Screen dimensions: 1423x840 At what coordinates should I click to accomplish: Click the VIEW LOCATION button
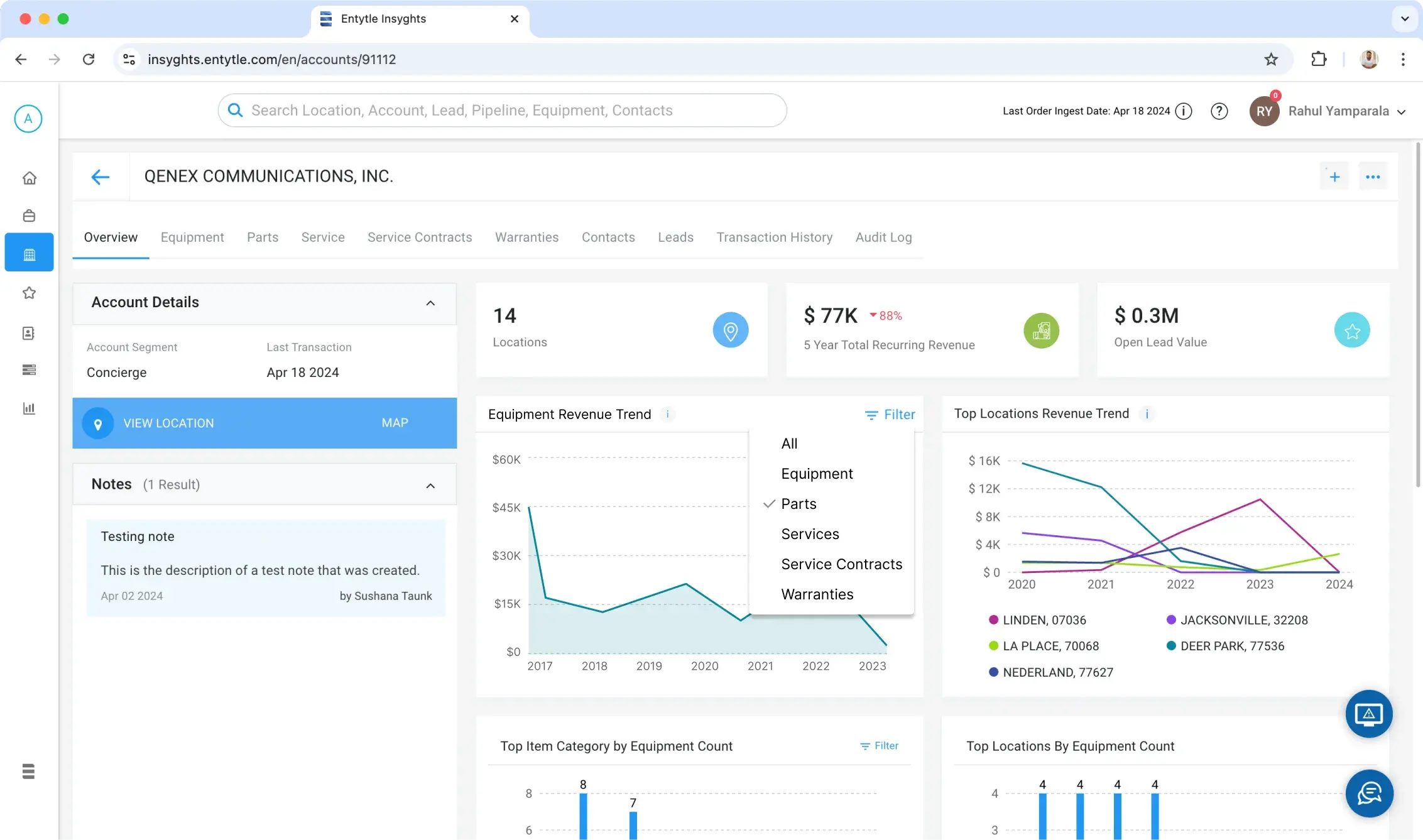[x=168, y=423]
